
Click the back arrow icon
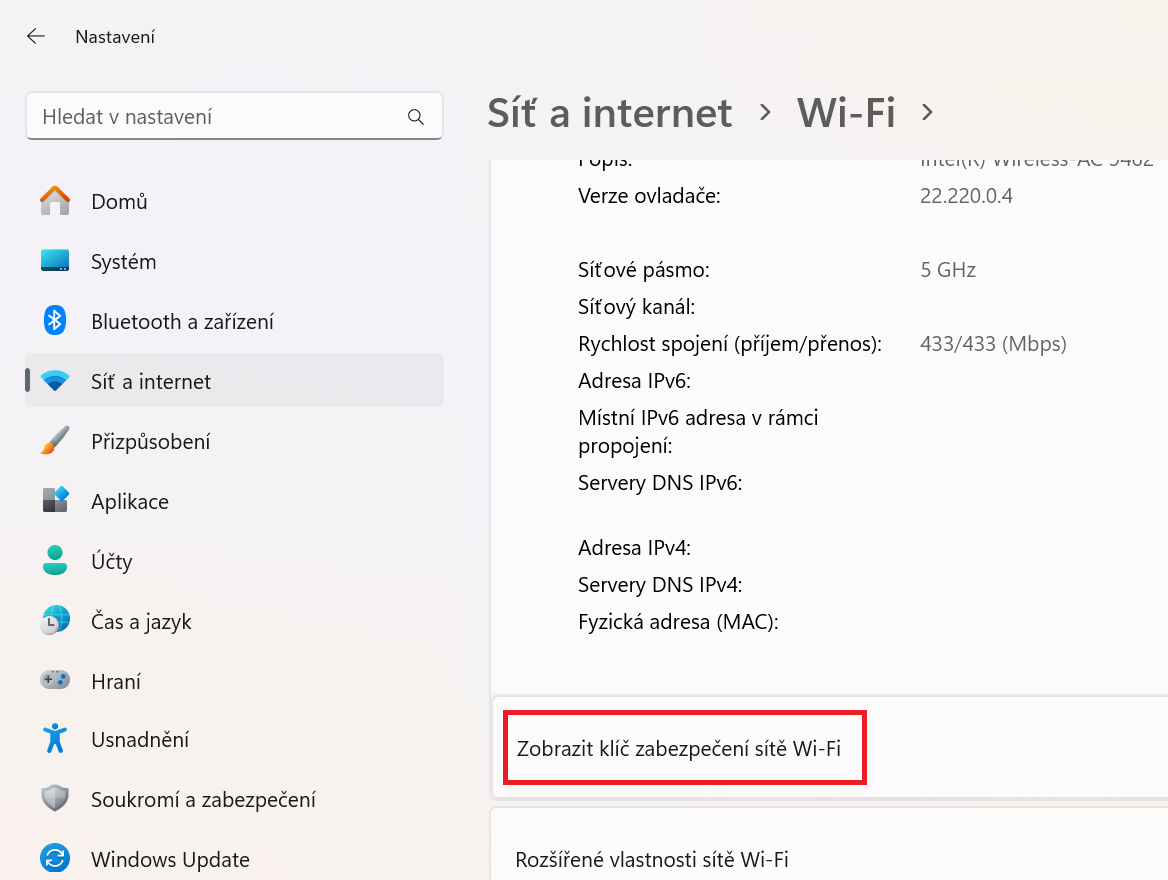pos(36,37)
